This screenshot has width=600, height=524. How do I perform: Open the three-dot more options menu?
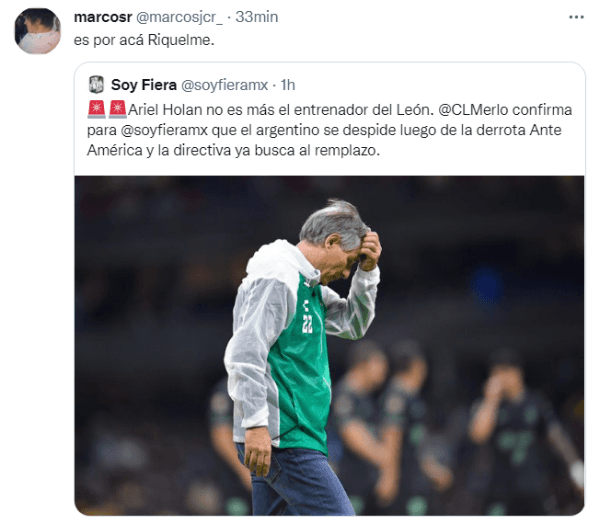575,18
